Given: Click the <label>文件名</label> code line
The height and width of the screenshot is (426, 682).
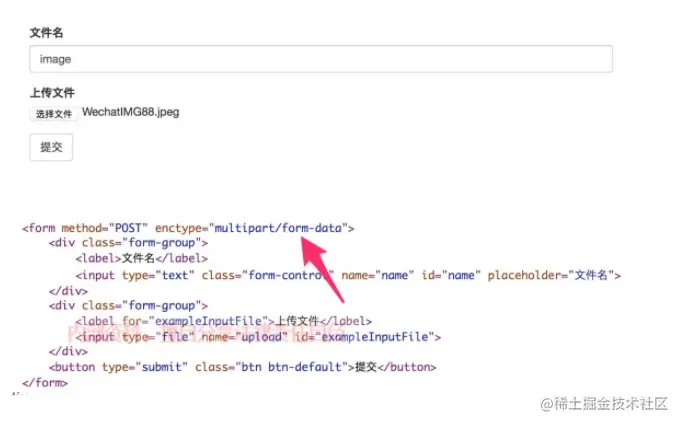Looking at the screenshot, I should (141, 259).
